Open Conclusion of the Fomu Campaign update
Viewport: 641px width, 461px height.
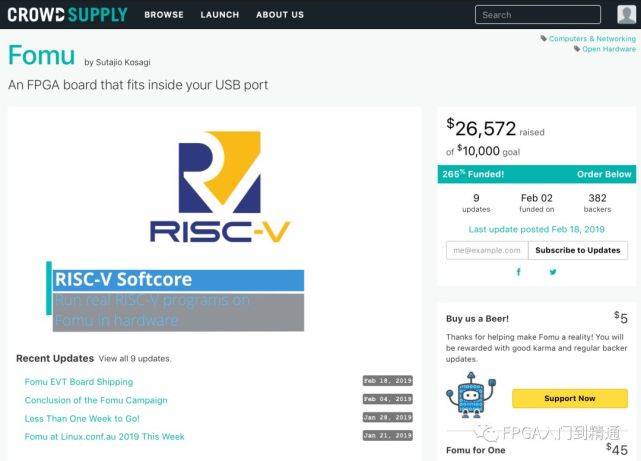96,400
